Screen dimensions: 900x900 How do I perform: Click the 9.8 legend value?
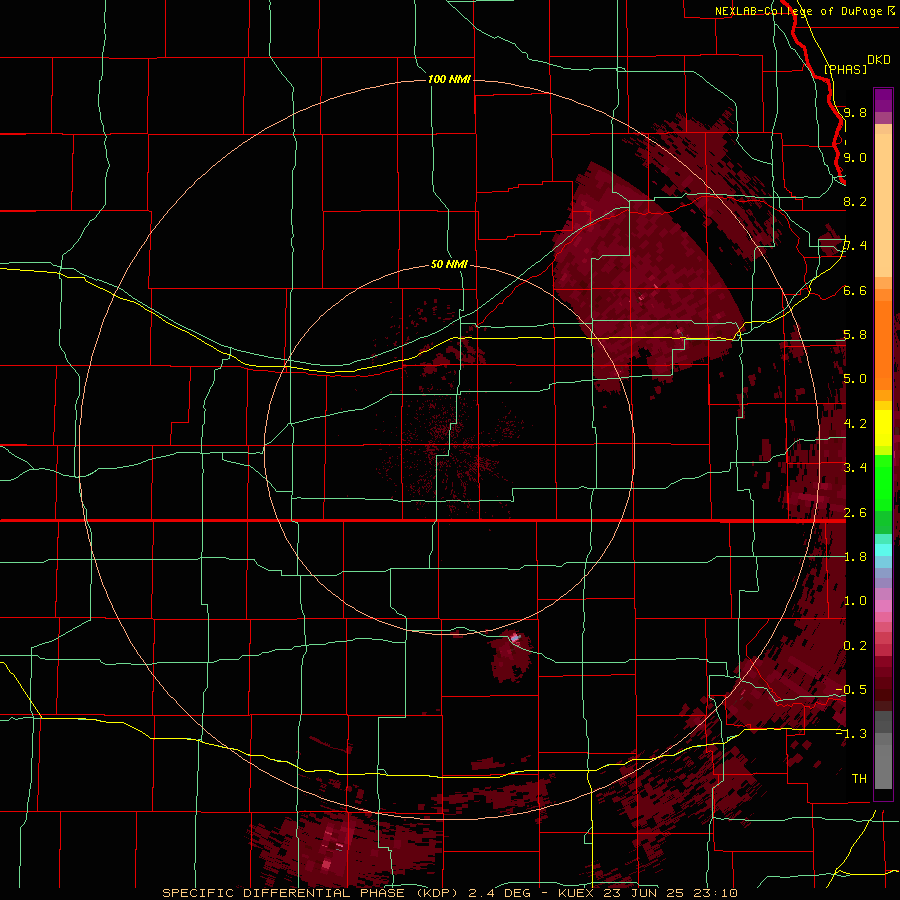[x=855, y=112]
